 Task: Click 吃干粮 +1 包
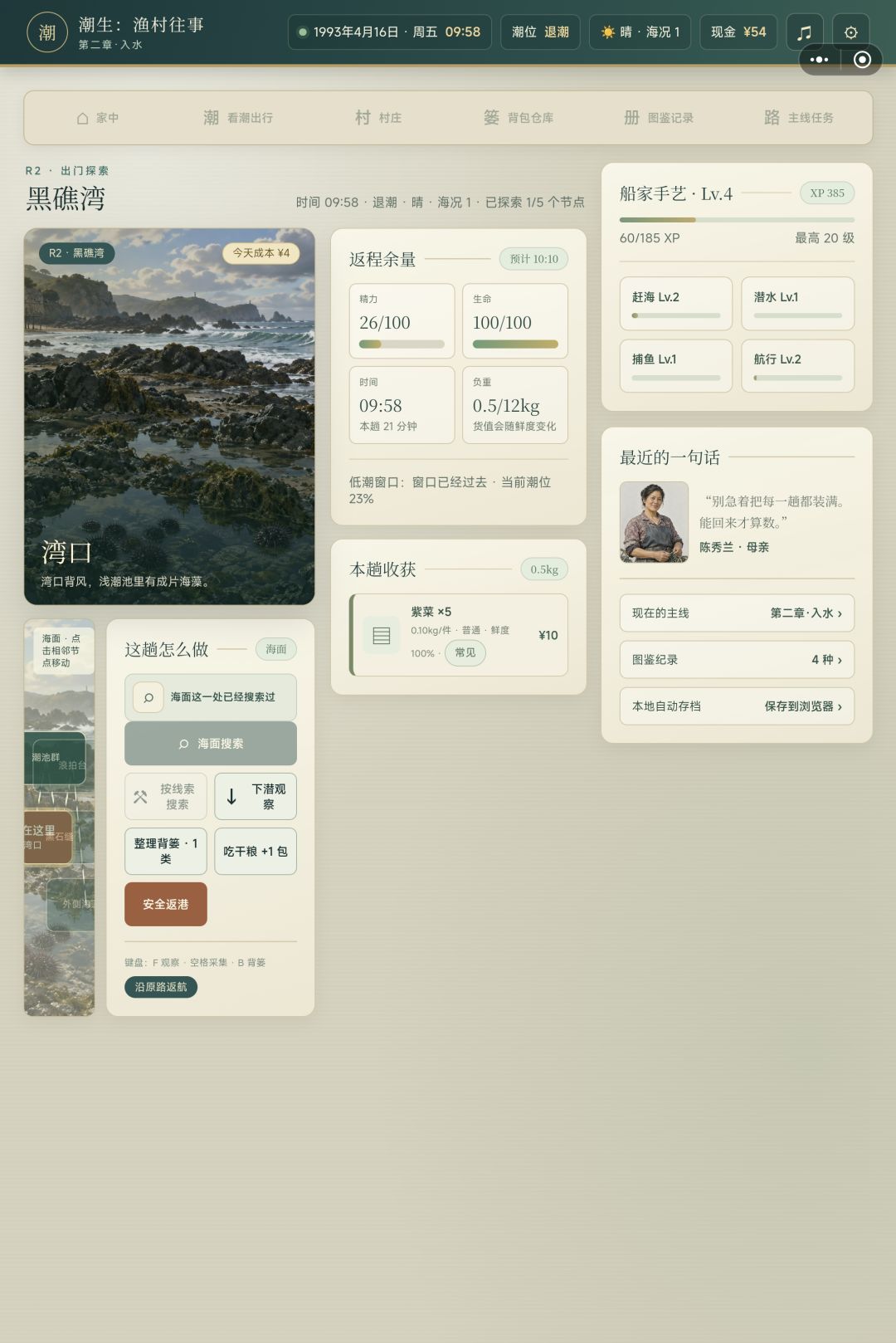[x=256, y=851]
